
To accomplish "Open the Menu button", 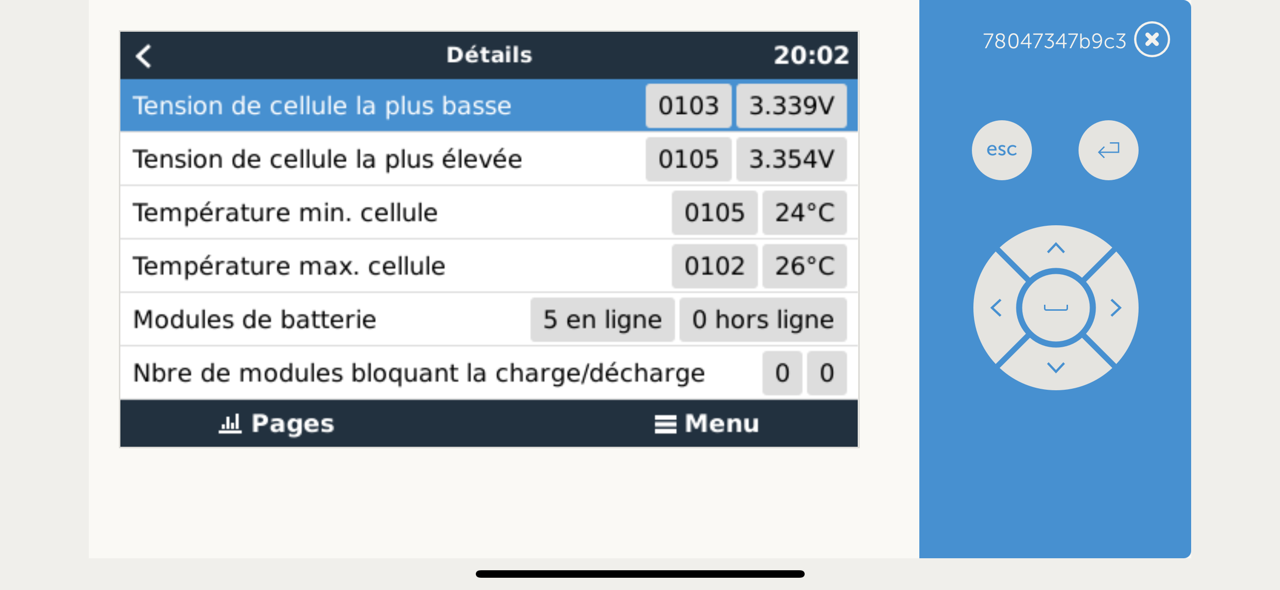I will [x=707, y=424].
